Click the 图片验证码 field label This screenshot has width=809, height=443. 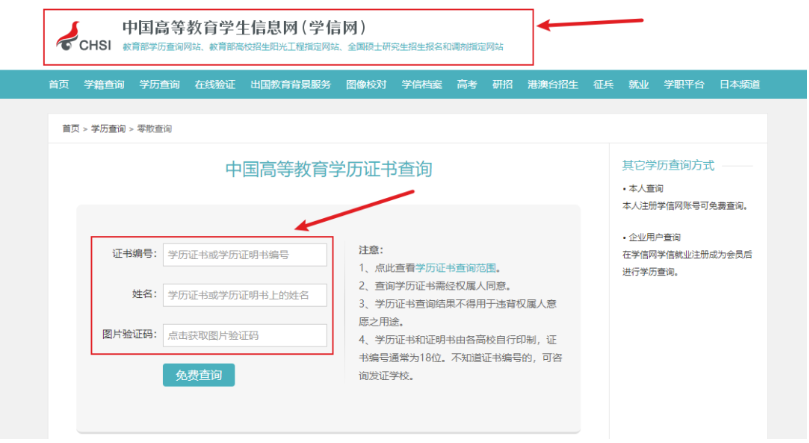130,334
